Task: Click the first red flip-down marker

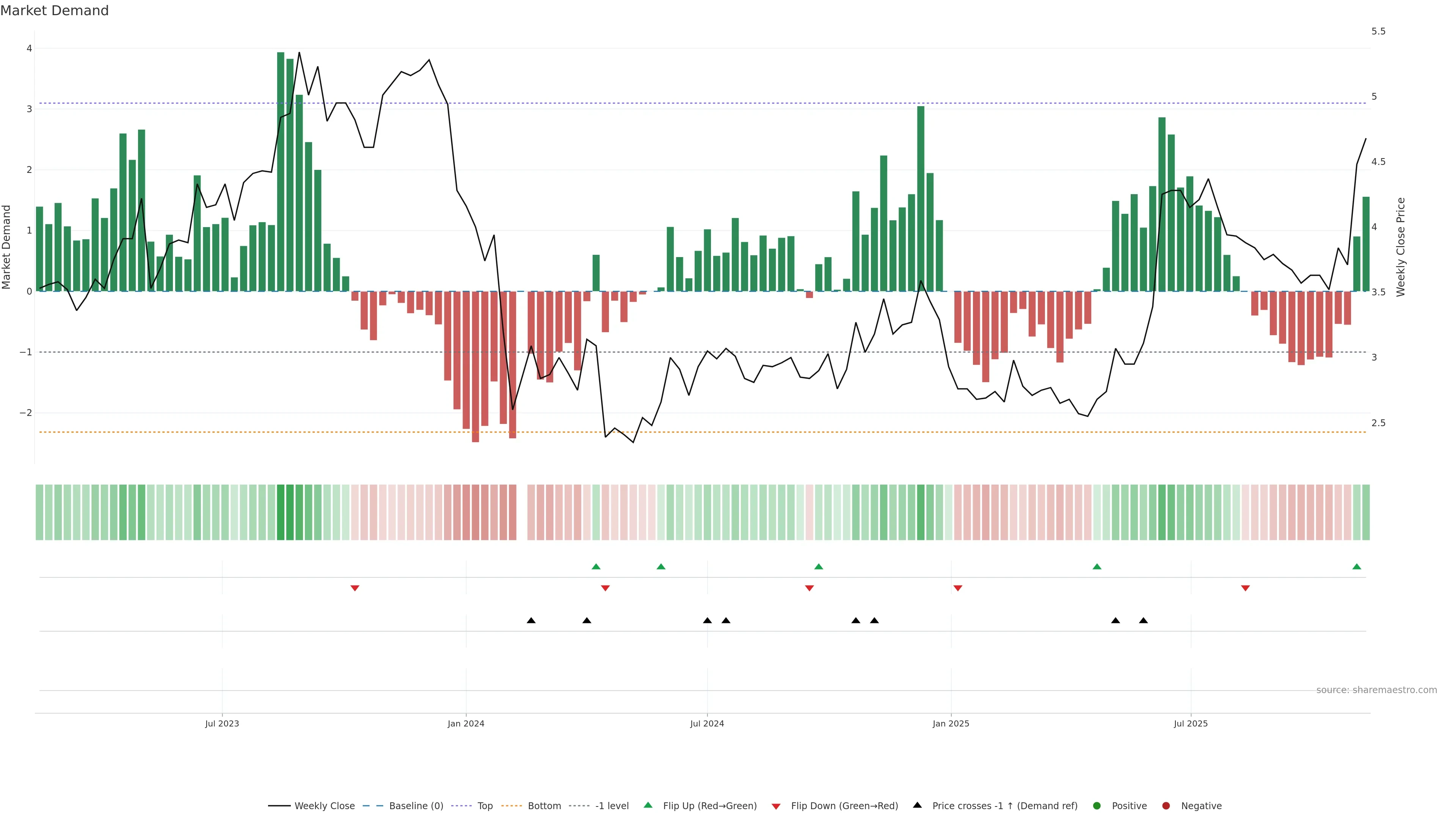Action: (x=355, y=588)
